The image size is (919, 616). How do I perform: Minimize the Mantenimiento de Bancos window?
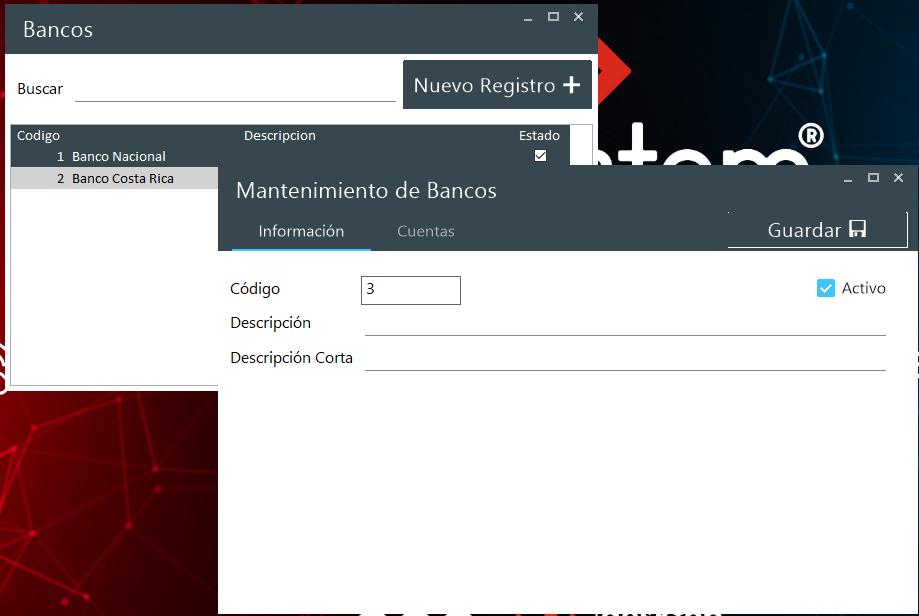pyautogui.click(x=848, y=178)
